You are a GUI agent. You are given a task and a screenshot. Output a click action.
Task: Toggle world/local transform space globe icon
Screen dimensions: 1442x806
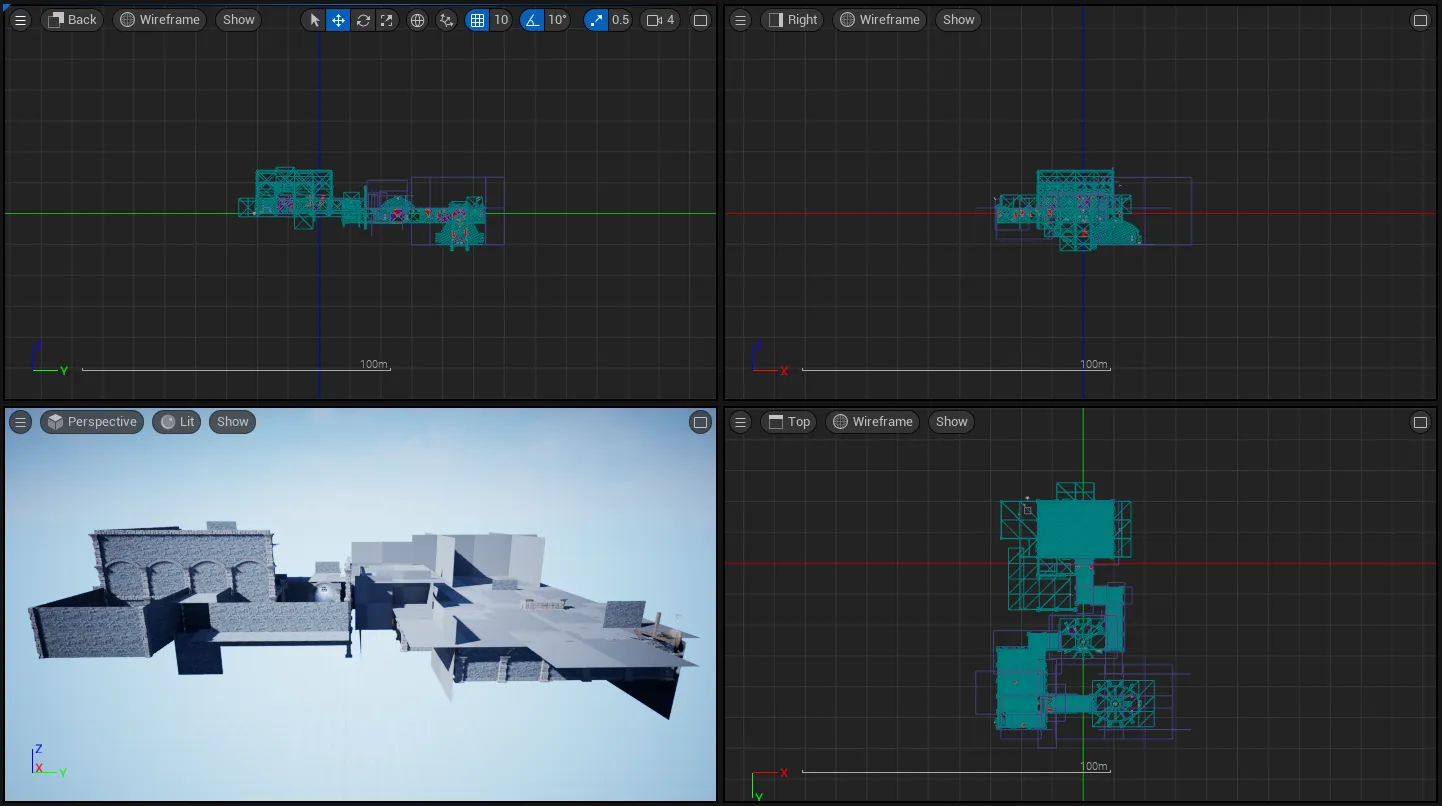(x=417, y=19)
